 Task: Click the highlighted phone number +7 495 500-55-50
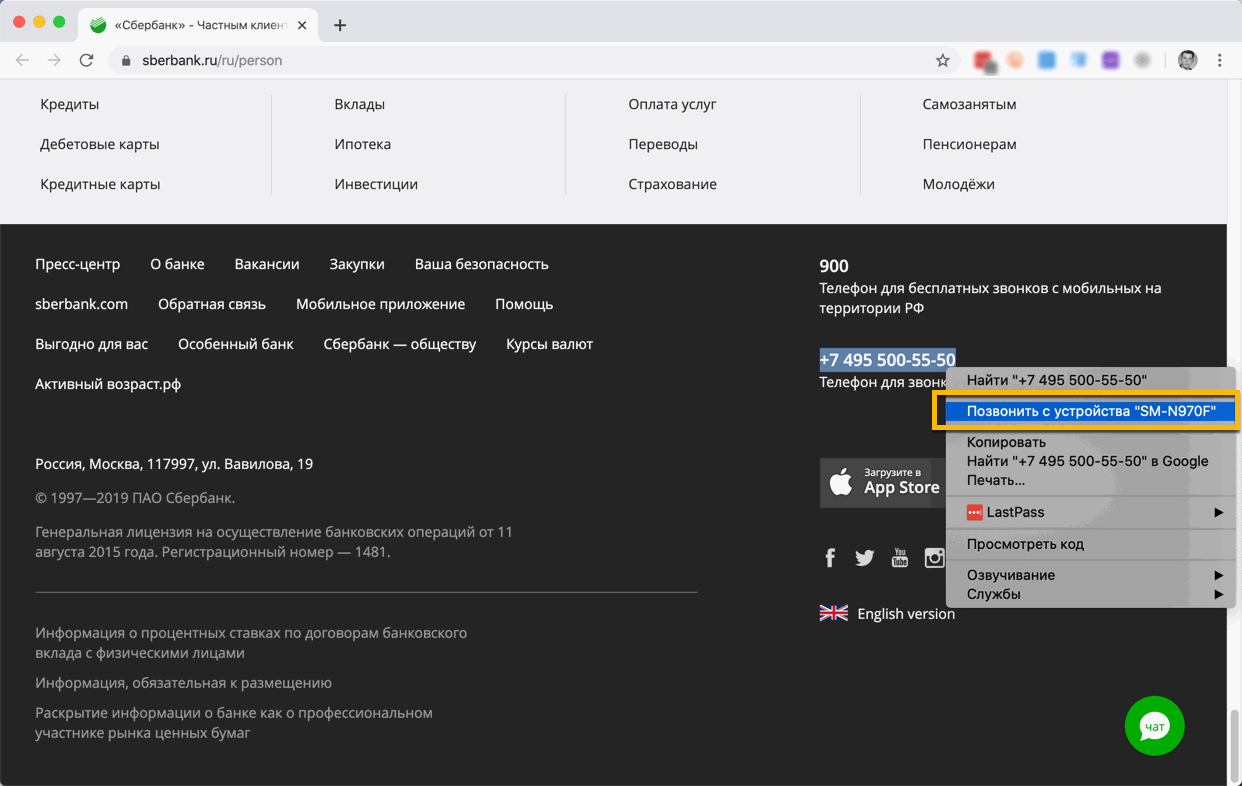pos(887,359)
